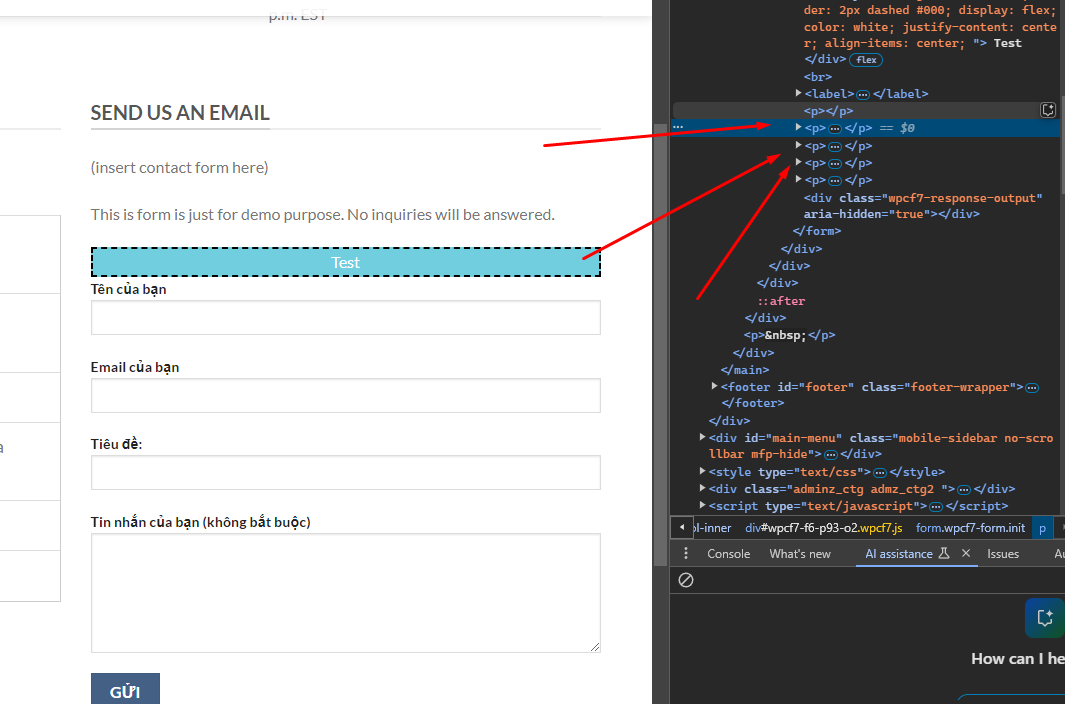
Task: Switch to the Console drawer tab
Action: coord(728,554)
